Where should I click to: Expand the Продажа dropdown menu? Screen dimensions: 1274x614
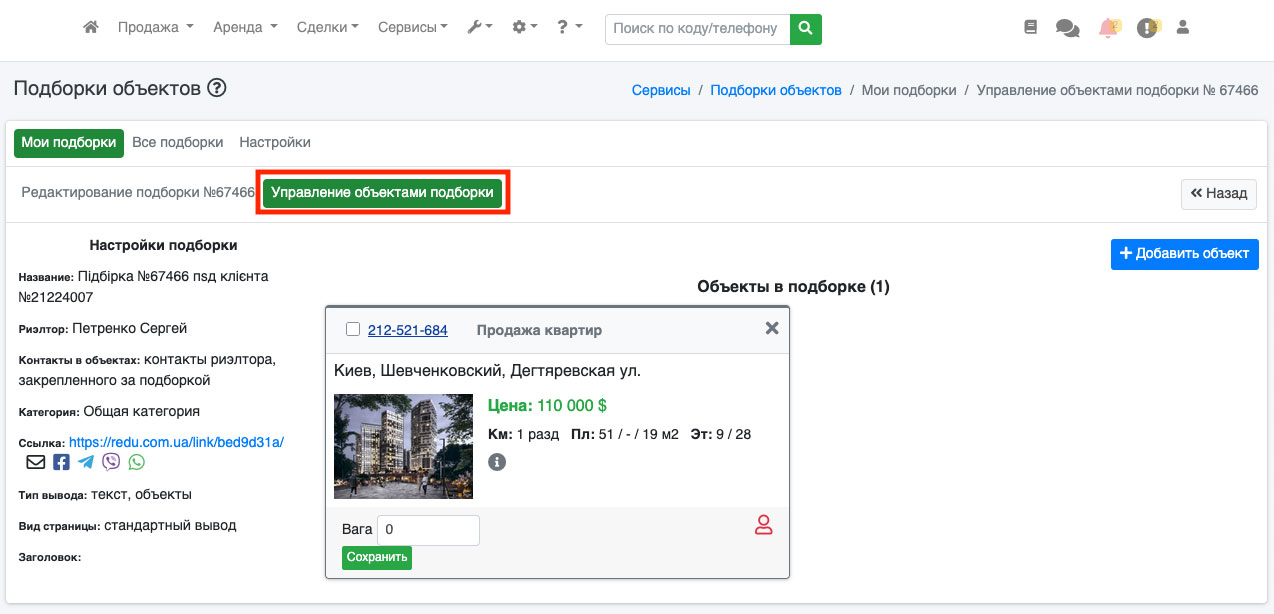tap(155, 28)
